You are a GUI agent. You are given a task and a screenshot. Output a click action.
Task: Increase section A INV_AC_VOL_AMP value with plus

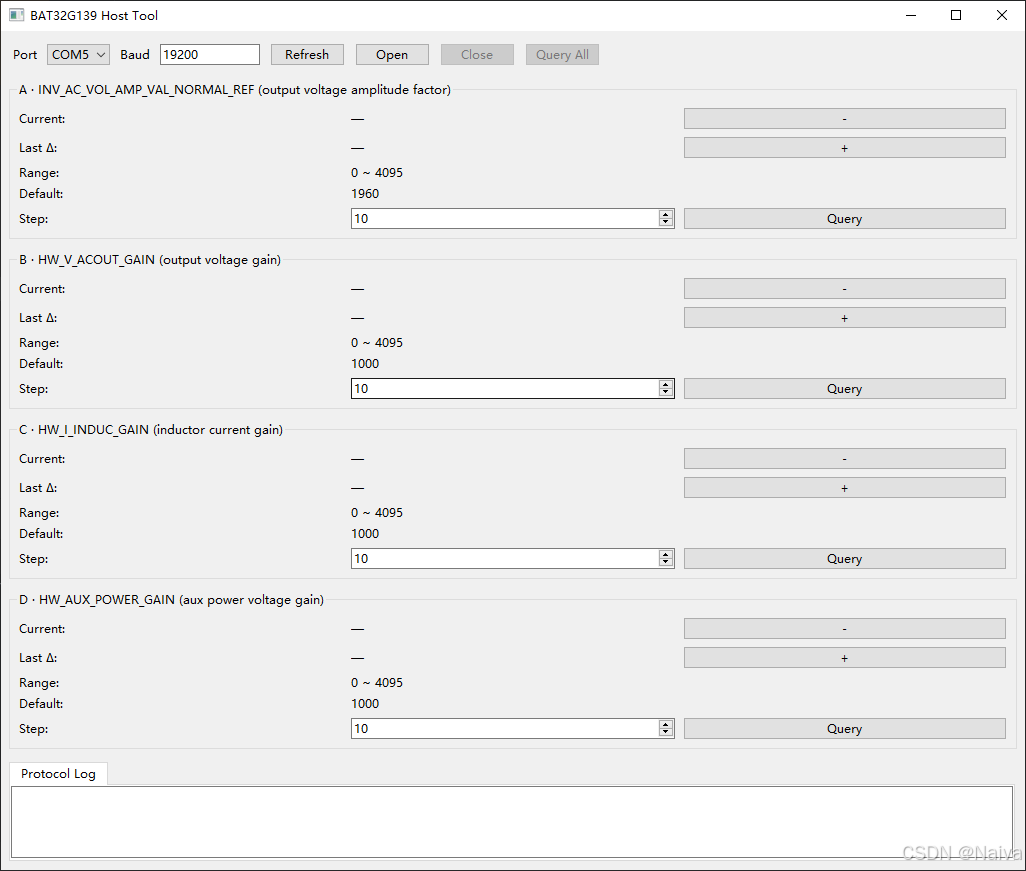pos(845,148)
